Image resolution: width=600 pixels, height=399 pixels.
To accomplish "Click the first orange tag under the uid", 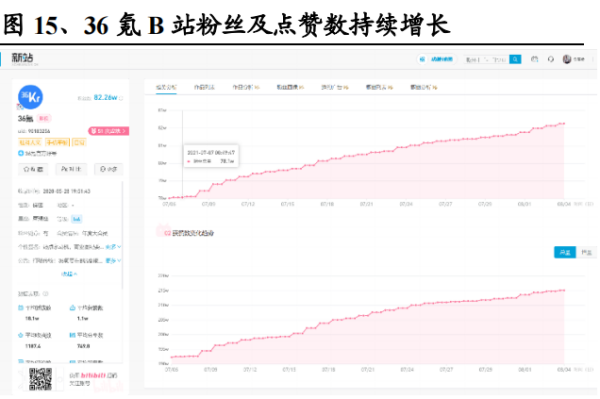I will pos(30,143).
